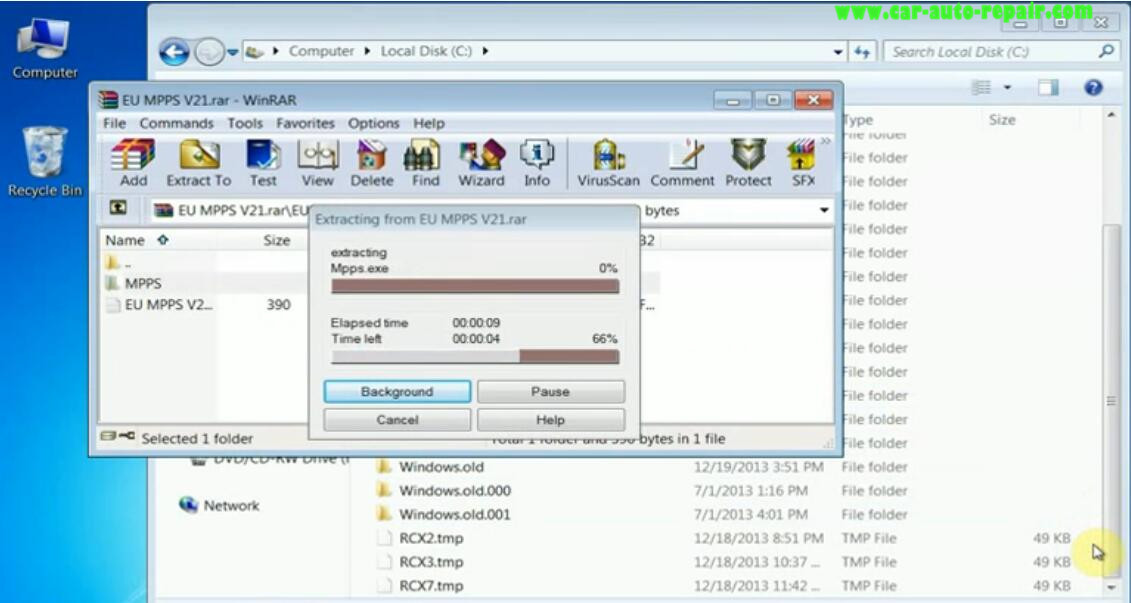The width and height of the screenshot is (1131, 603).
Task: Click the search magnifier icon
Action: (x=1106, y=51)
